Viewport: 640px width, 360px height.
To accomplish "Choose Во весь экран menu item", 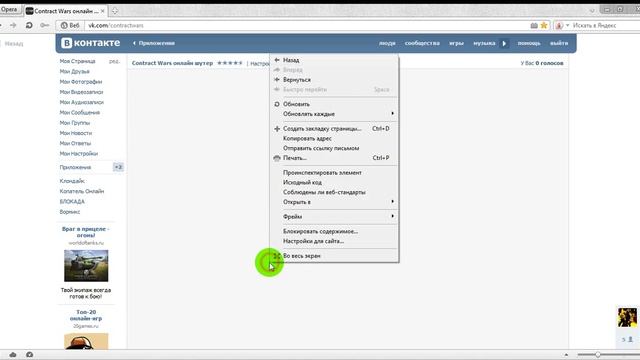I will click(x=334, y=256).
